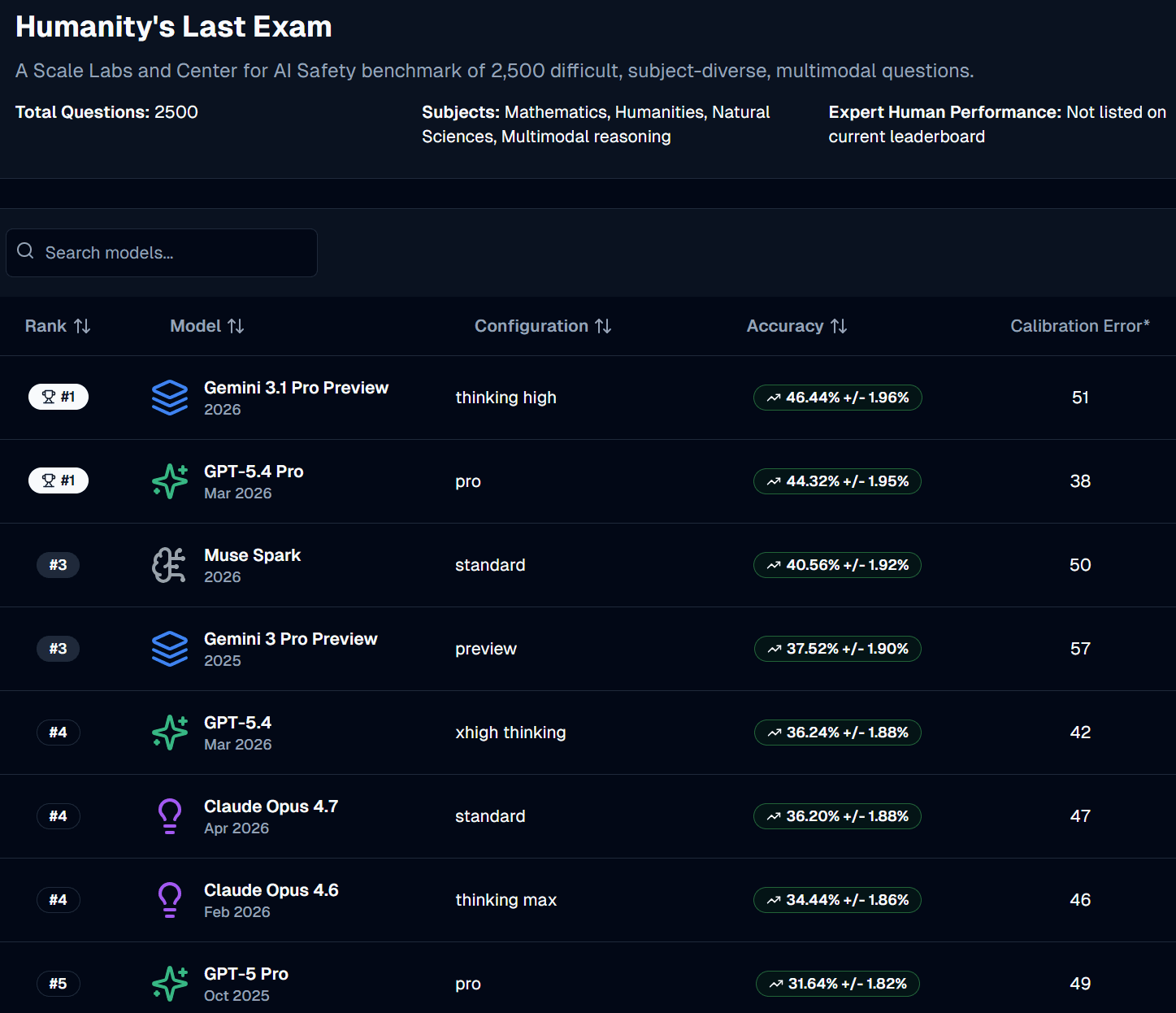The image size is (1176, 1013).
Task: Click the Model column header label
Action: tap(196, 326)
